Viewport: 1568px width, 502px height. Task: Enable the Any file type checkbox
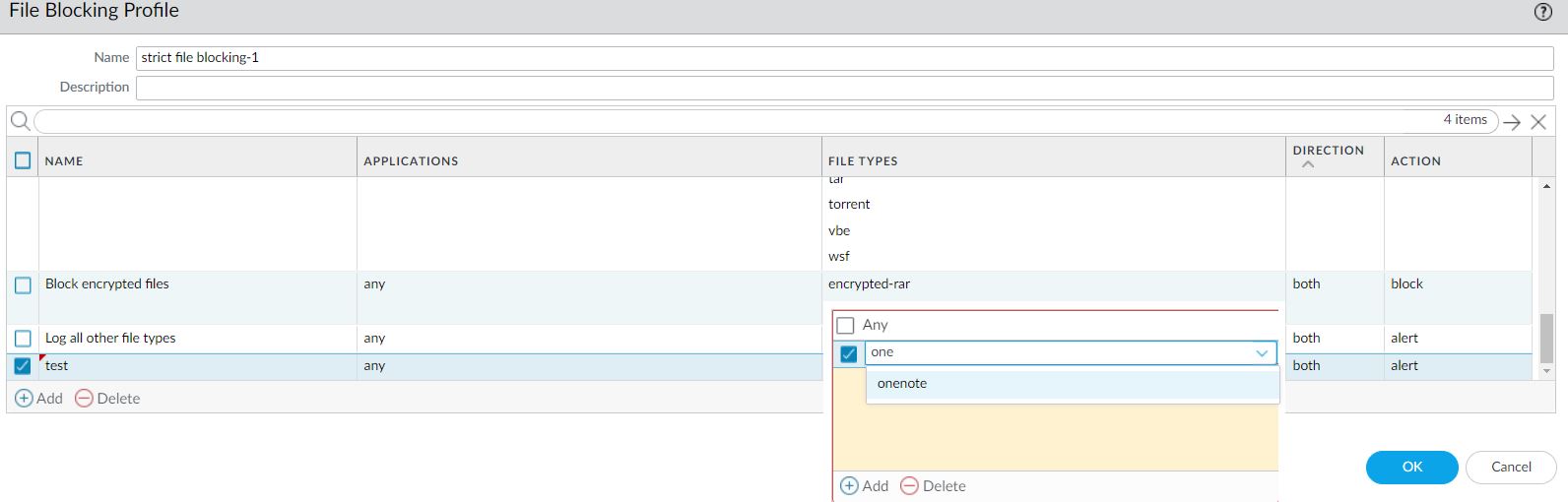click(845, 325)
